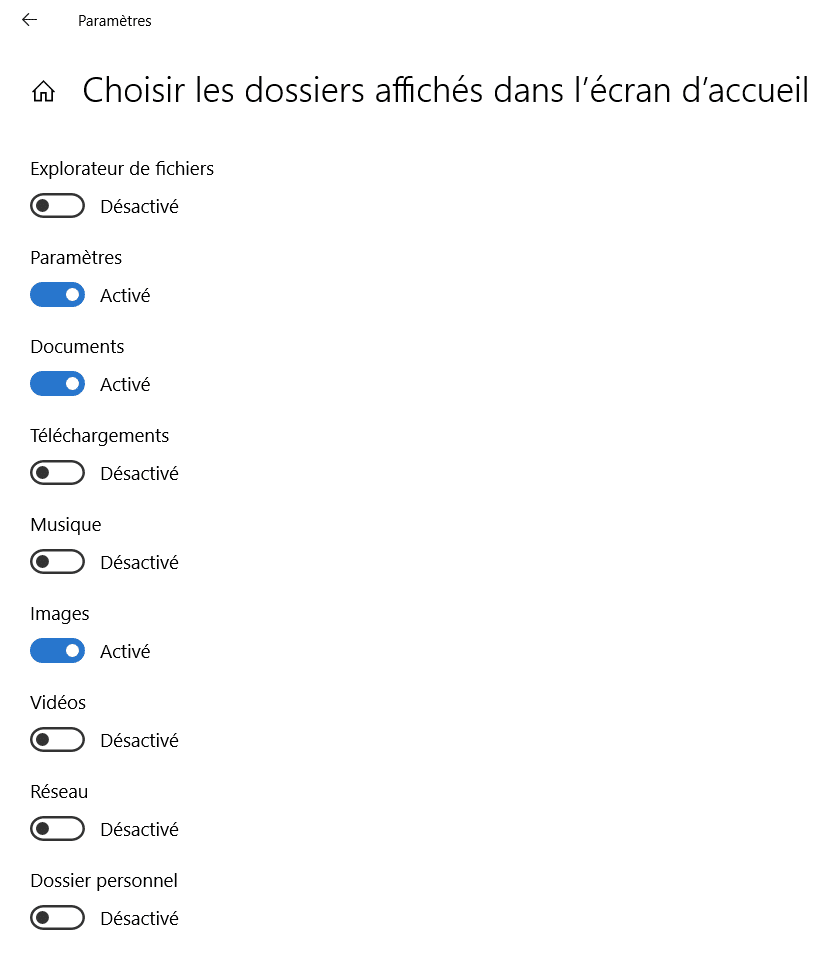The width and height of the screenshot is (822, 975).
Task: Enable the Musique folder toggle
Action: 57,562
